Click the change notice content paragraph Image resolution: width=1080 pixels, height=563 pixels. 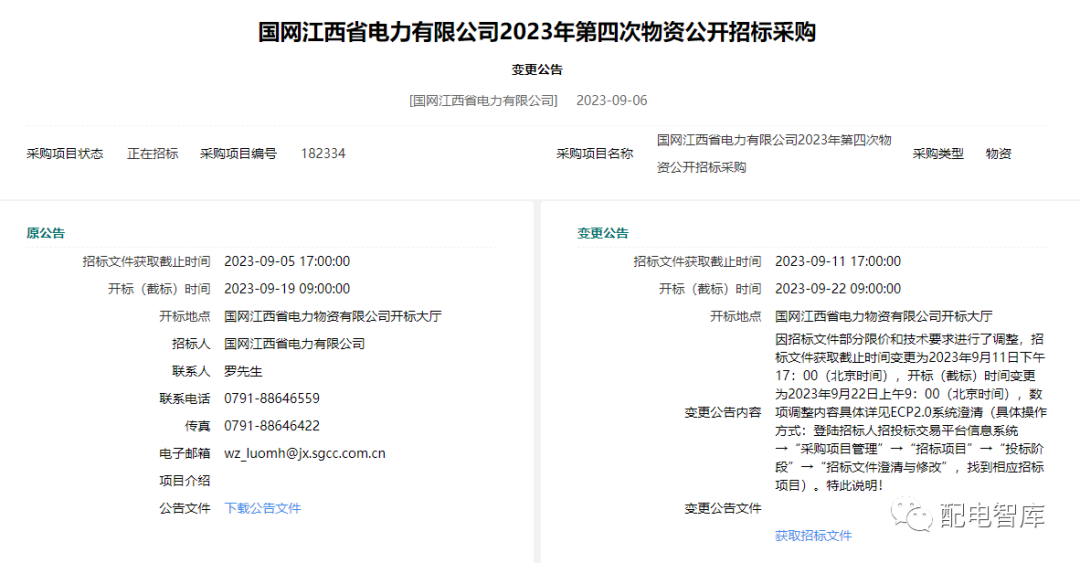tap(910, 412)
